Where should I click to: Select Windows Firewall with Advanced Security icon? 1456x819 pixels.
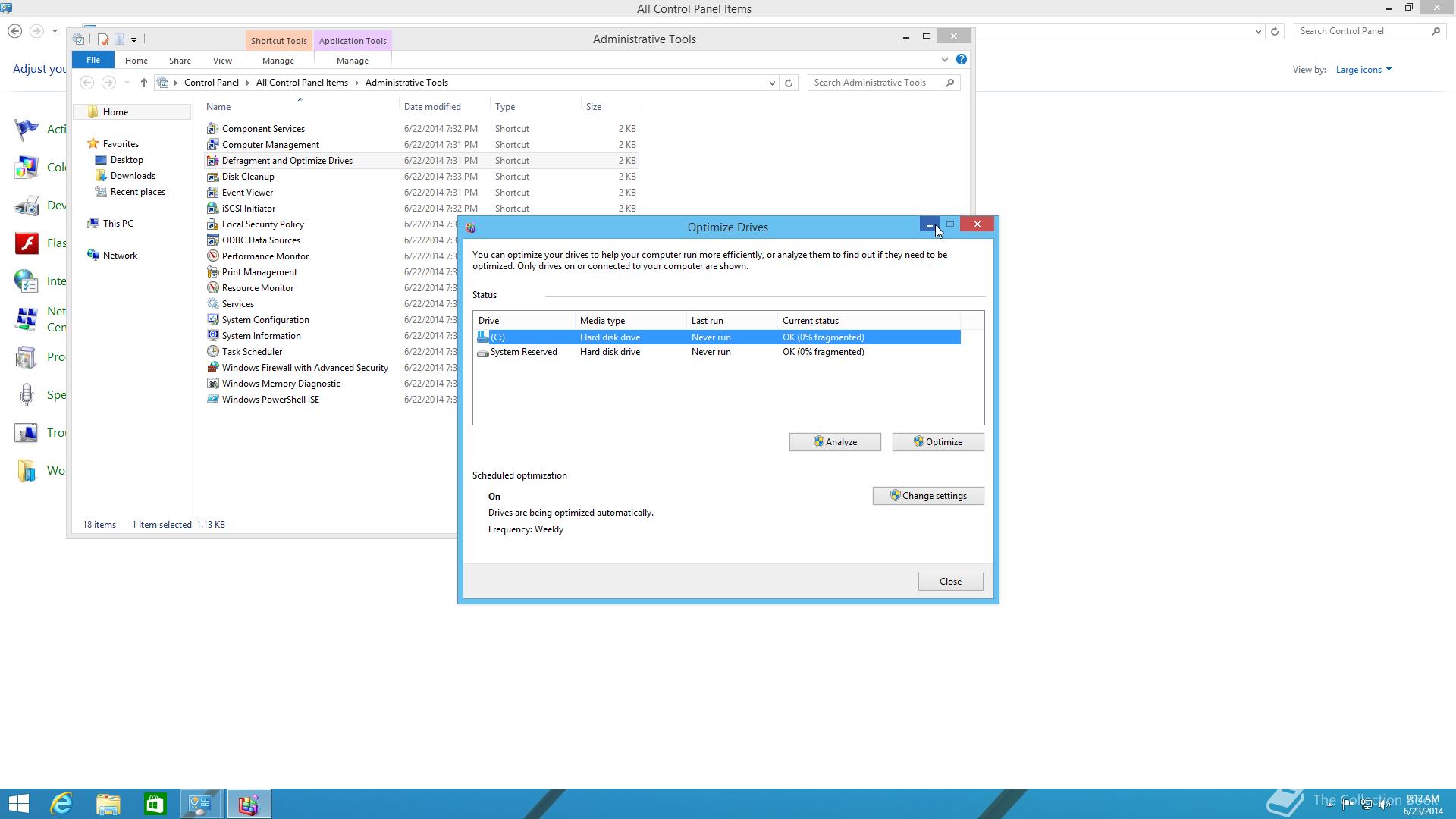pos(213,368)
